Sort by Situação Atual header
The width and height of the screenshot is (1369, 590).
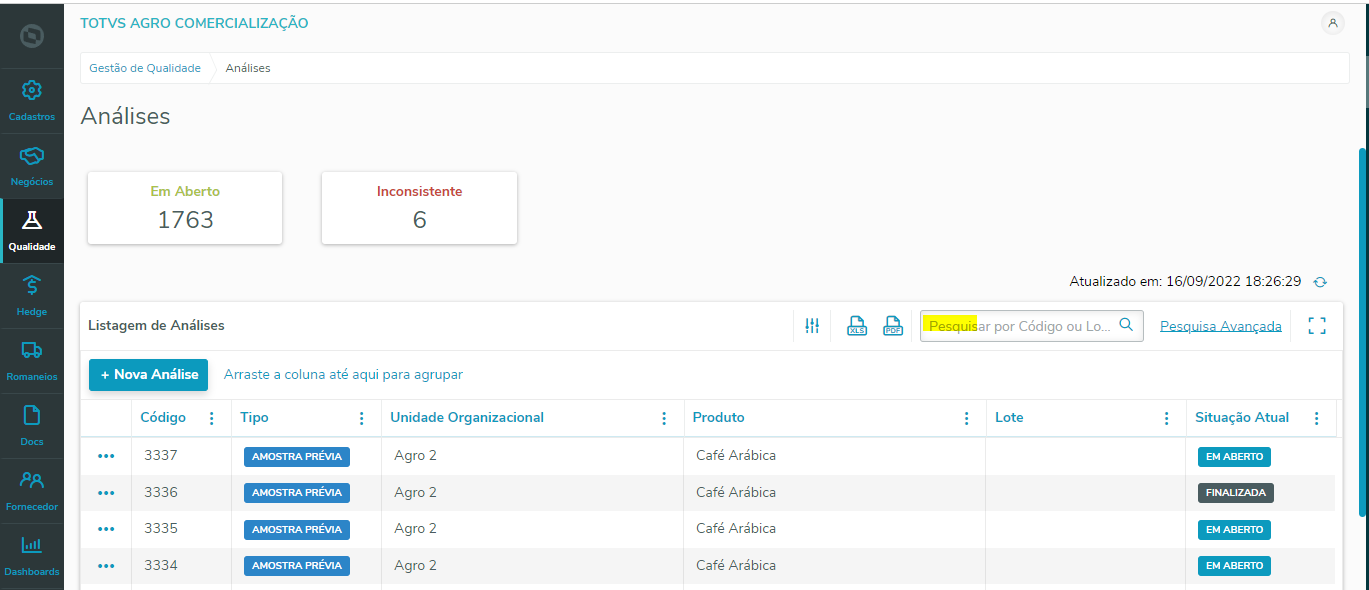coord(1242,418)
